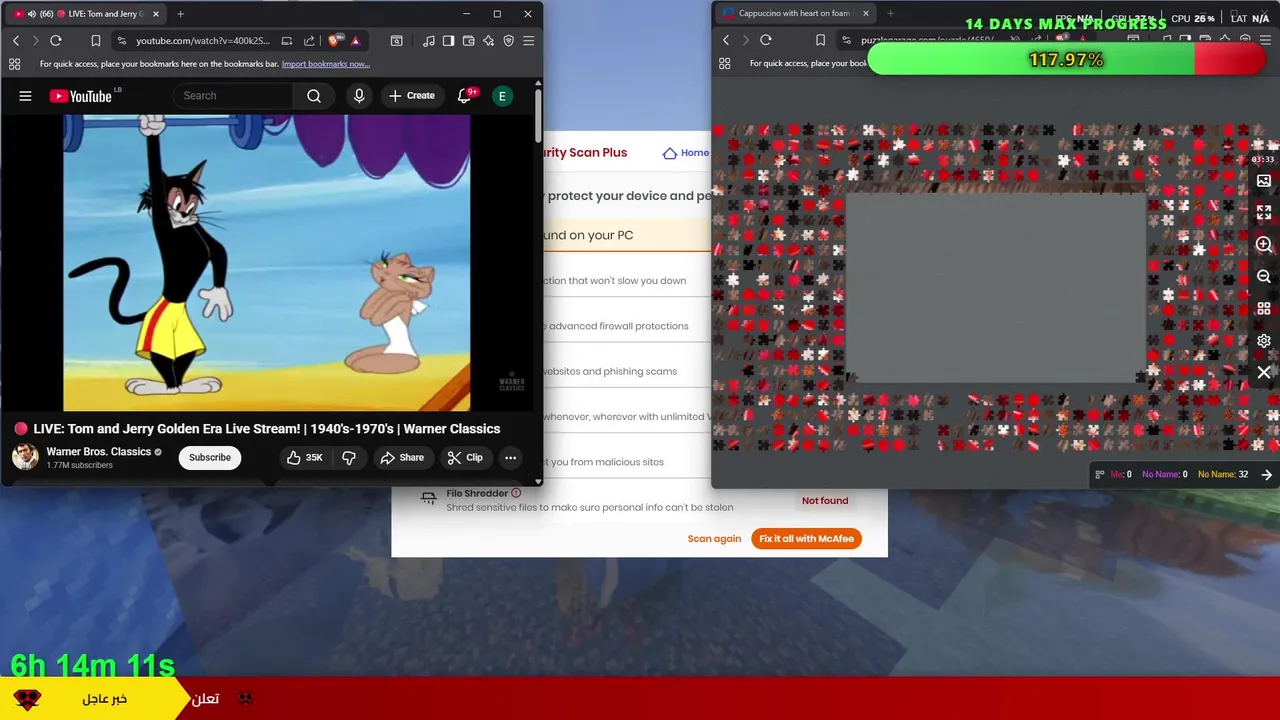This screenshot has height=720, width=1280.
Task: Go back in the YouTube browser window
Action: (x=16, y=41)
